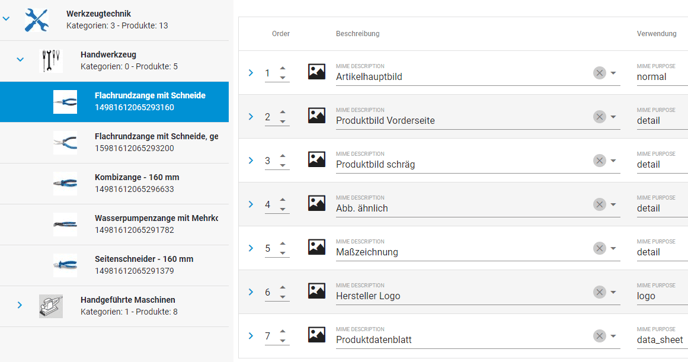Clear the Artikelhauptbild description field
This screenshot has width=688, height=362.
click(x=599, y=73)
